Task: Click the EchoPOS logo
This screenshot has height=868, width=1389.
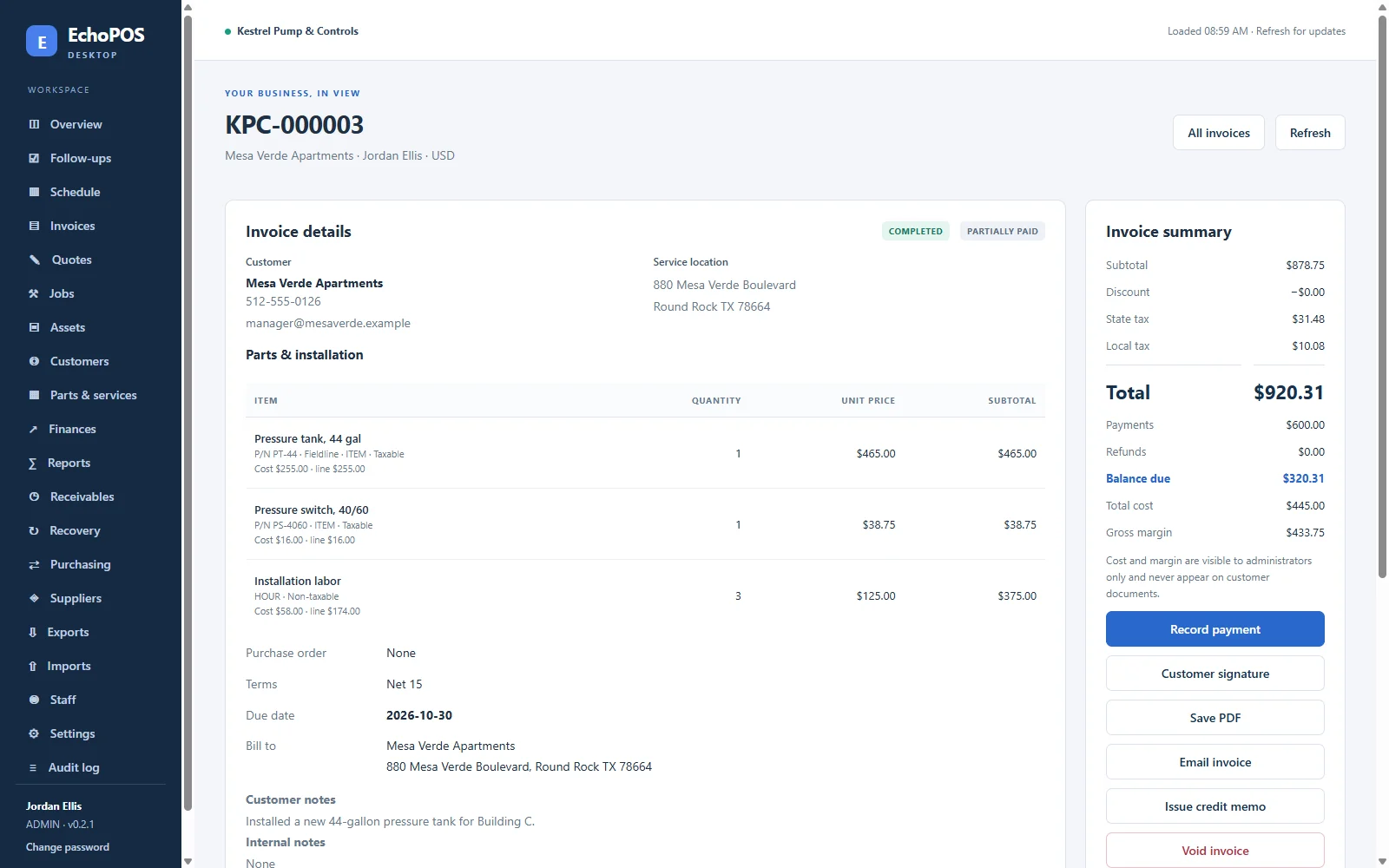Action: pyautogui.click(x=42, y=41)
